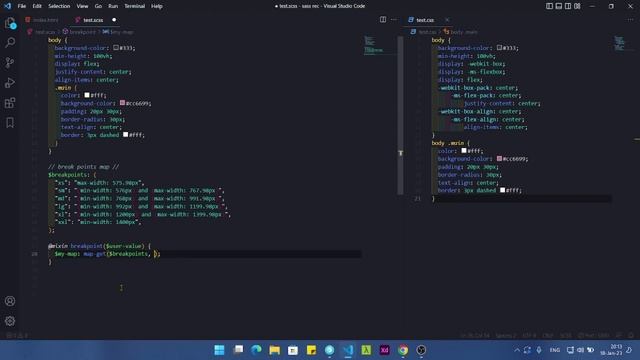Open more actions for right editor group

[631, 20]
